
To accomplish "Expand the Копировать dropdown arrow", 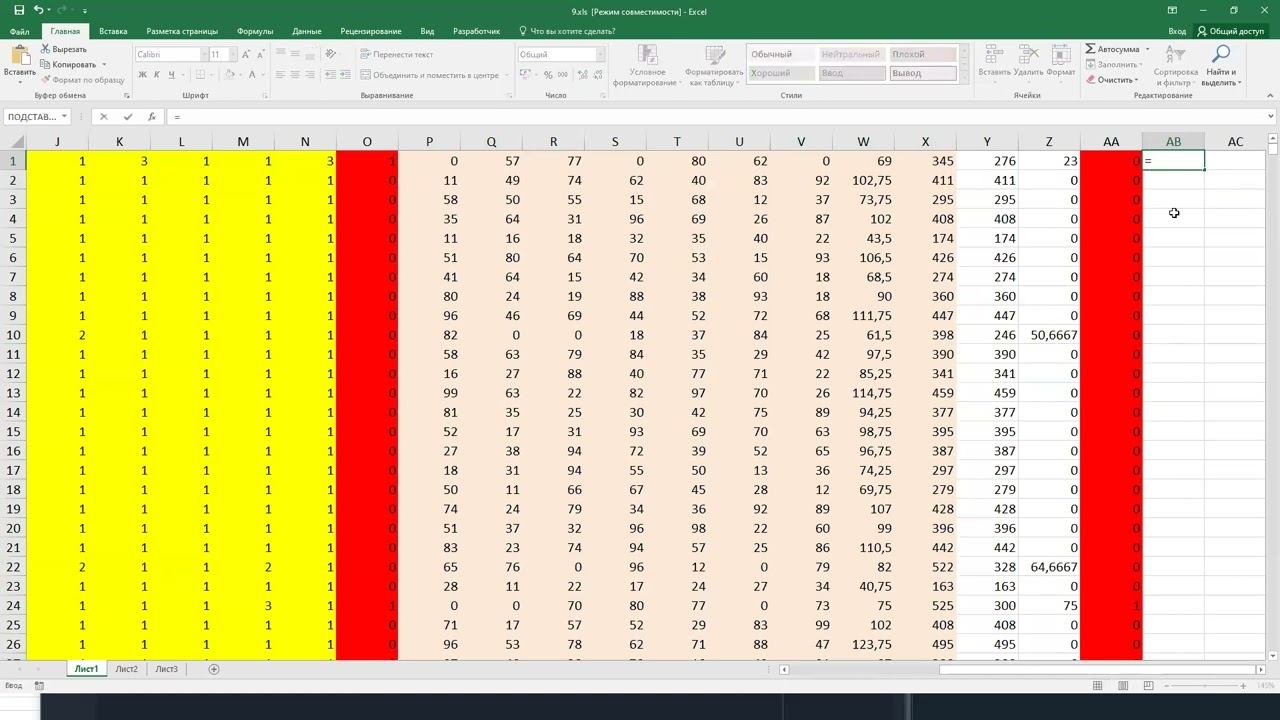I will pos(104,65).
